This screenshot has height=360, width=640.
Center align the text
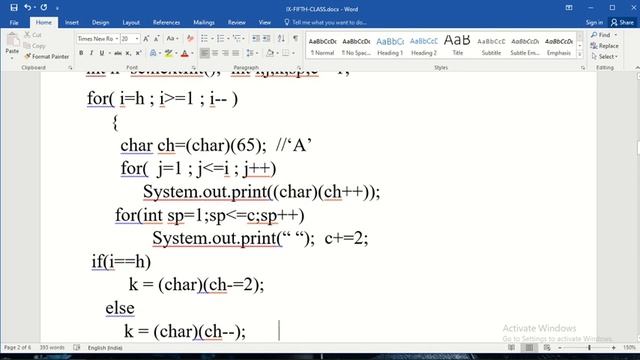coord(215,53)
